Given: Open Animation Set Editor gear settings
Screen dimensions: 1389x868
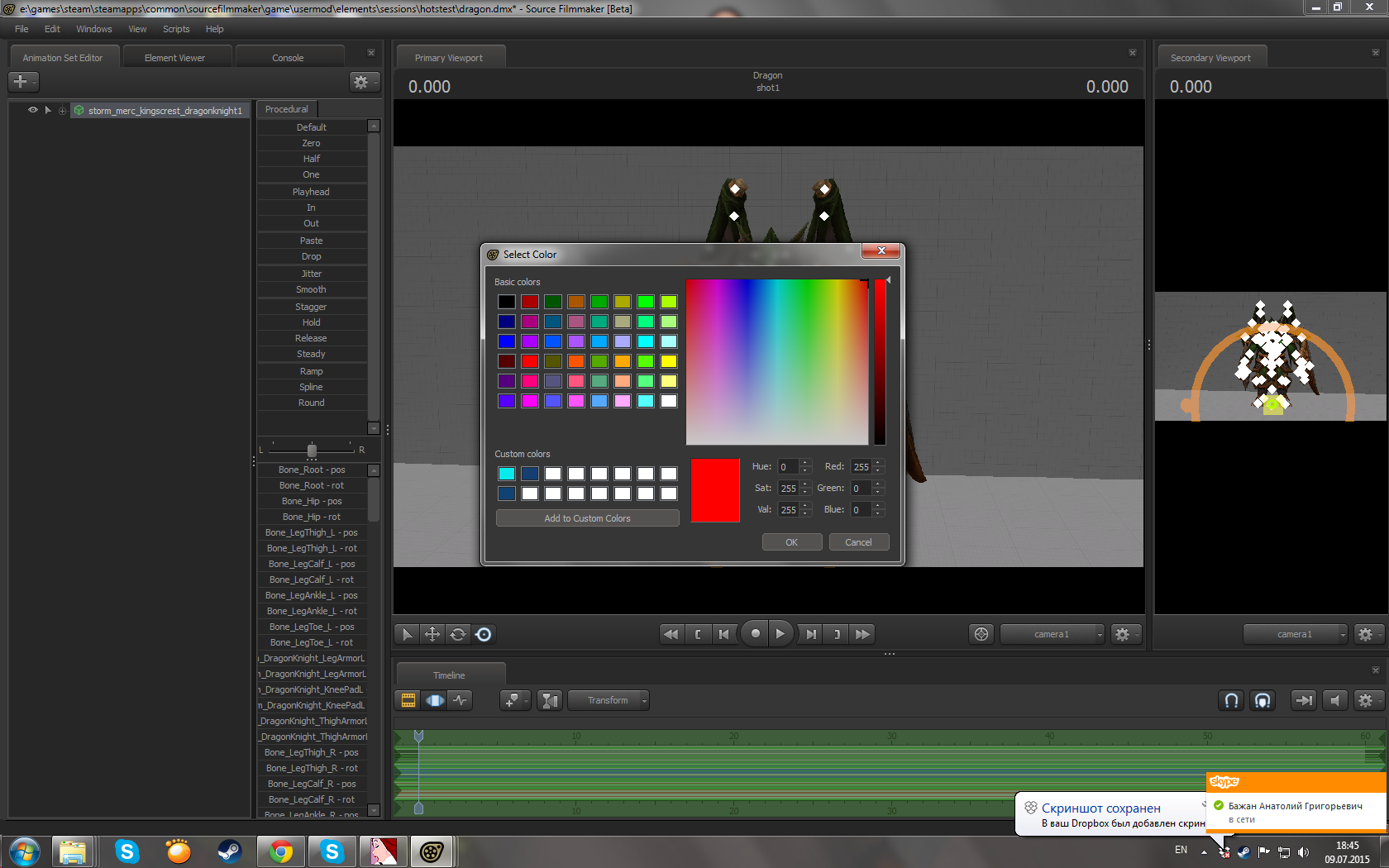Looking at the screenshot, I should coord(363,82).
